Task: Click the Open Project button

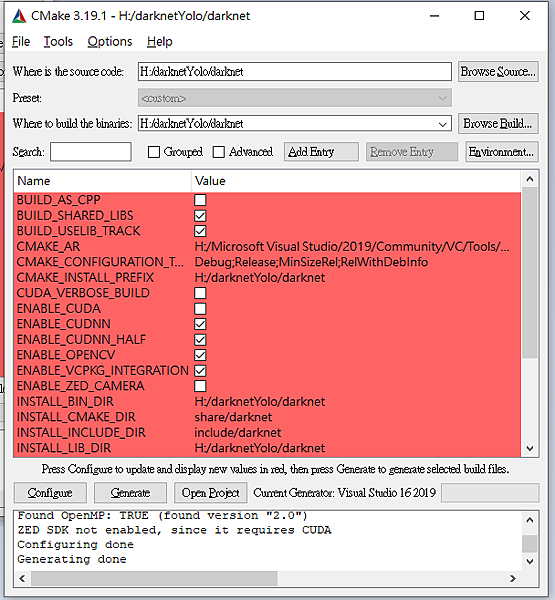Action: point(211,493)
